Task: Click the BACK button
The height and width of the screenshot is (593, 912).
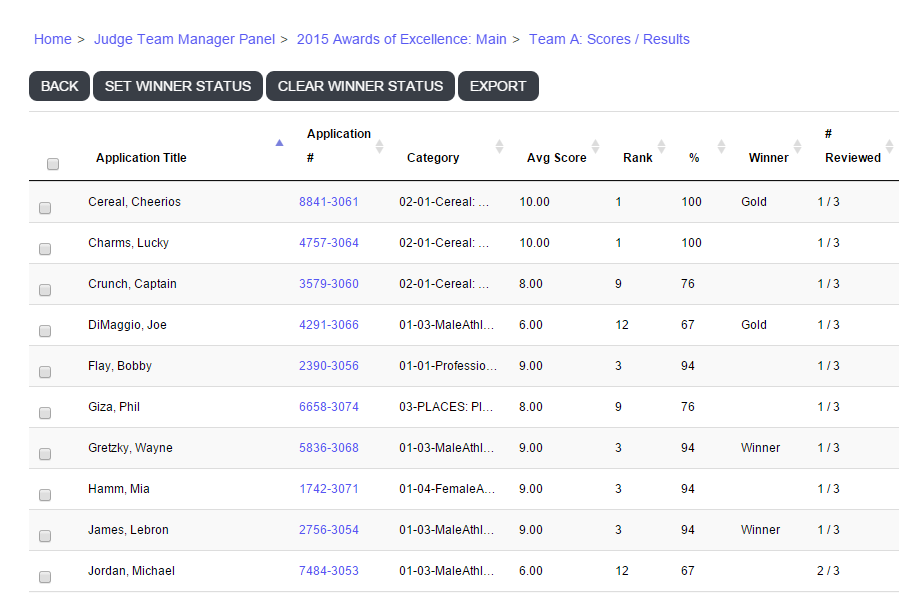Action: point(59,86)
